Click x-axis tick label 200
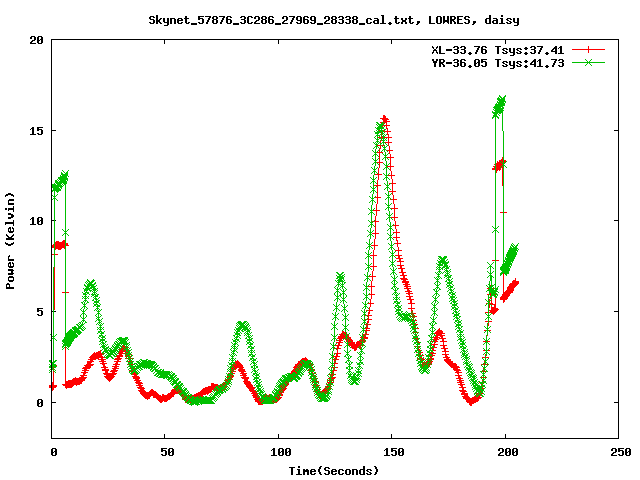The image size is (640, 480). [x=507, y=452]
